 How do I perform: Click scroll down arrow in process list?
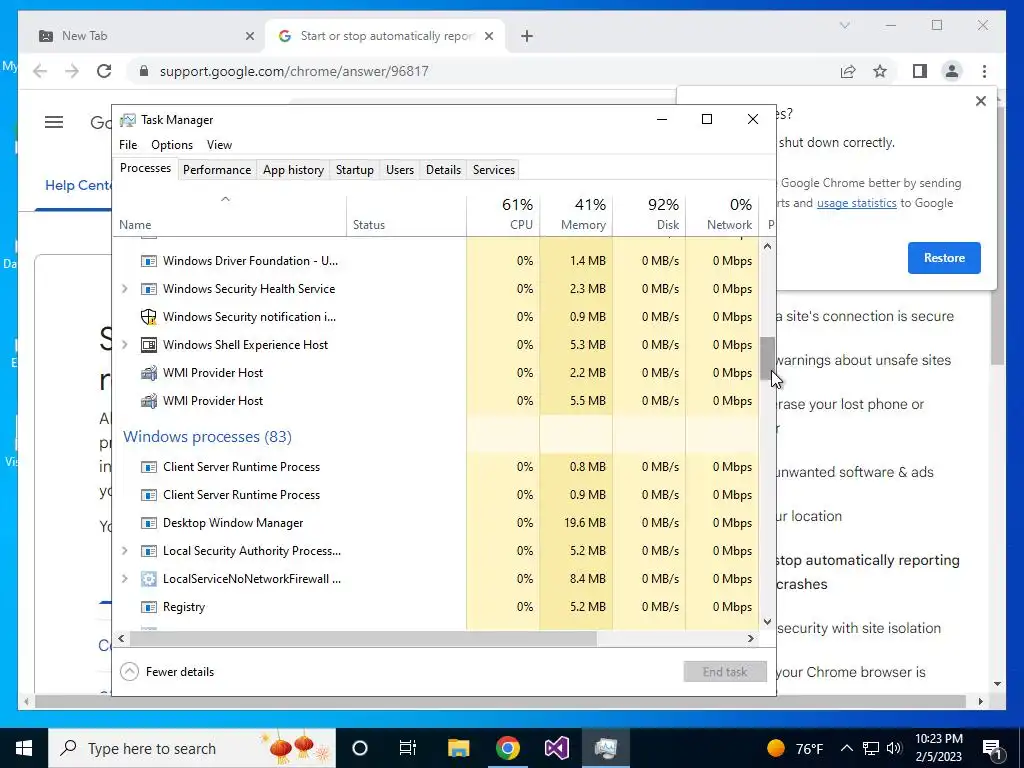(767, 622)
